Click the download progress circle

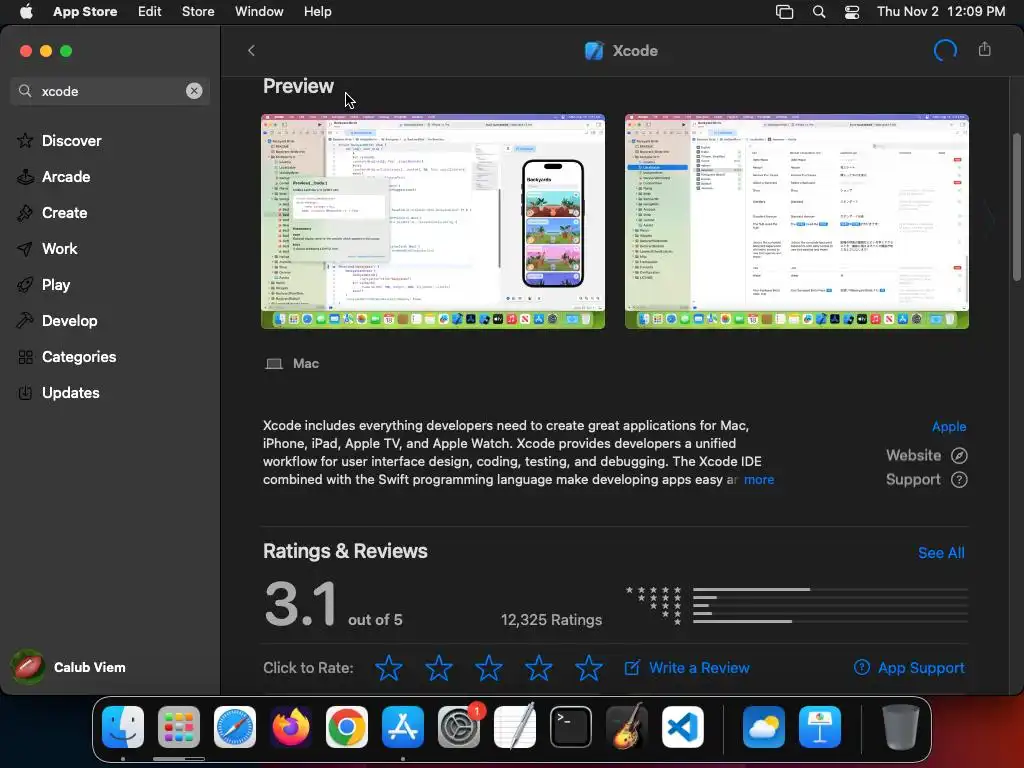(945, 50)
